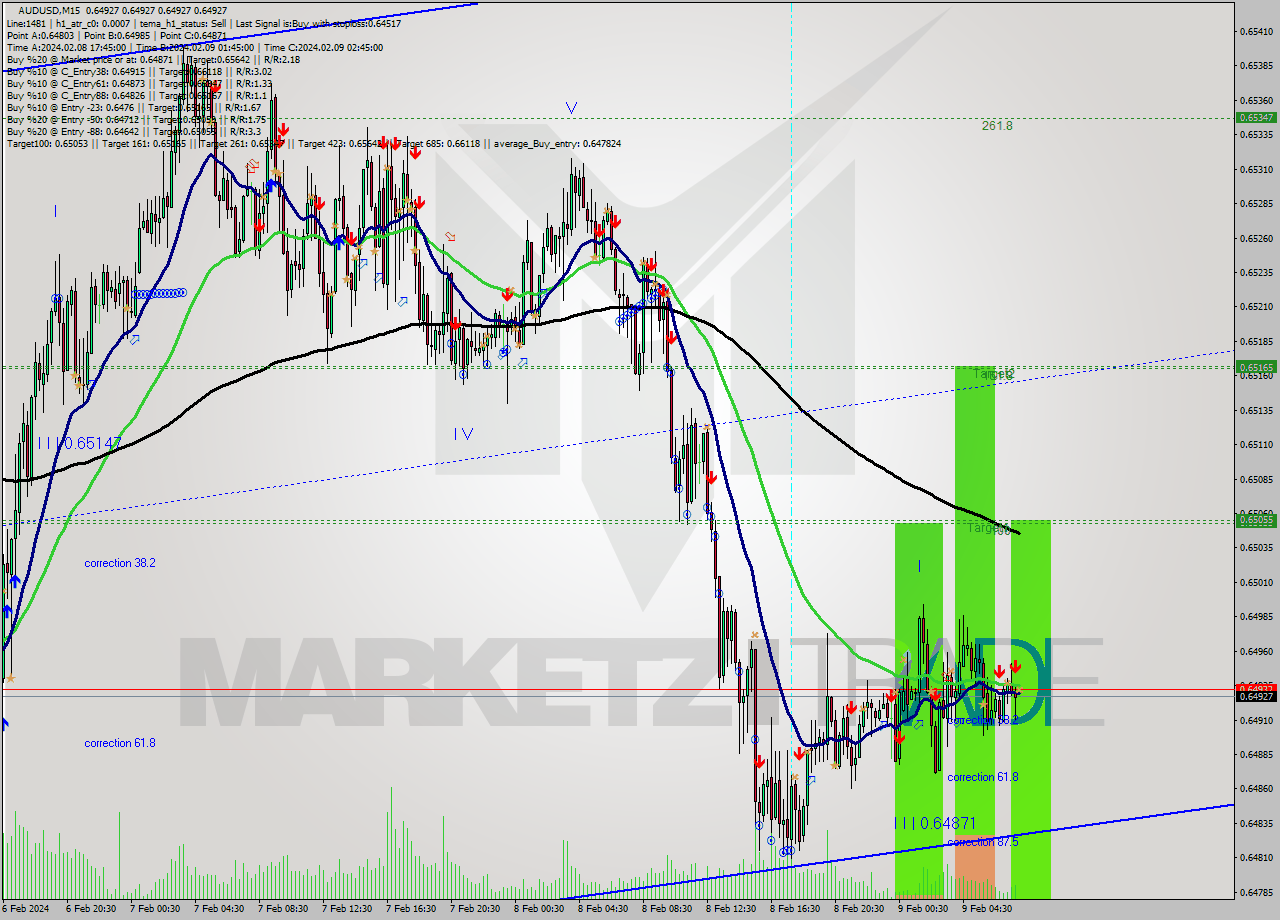Click the 'Target 685: 0.66118' text
The image size is (1280, 920).
[439, 143]
